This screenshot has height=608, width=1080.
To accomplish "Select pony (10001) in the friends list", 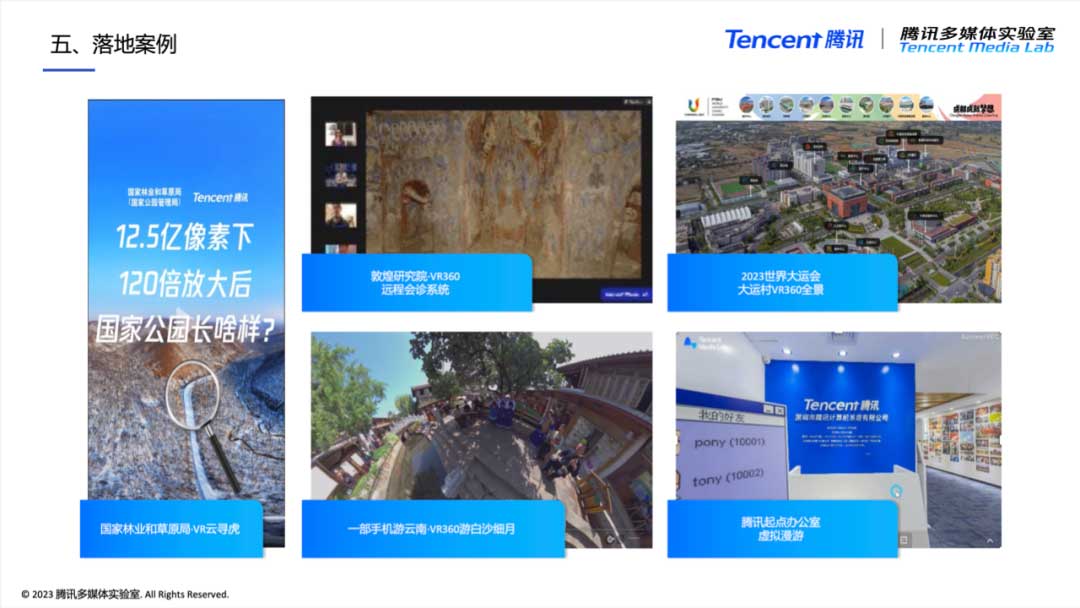I will (x=730, y=442).
